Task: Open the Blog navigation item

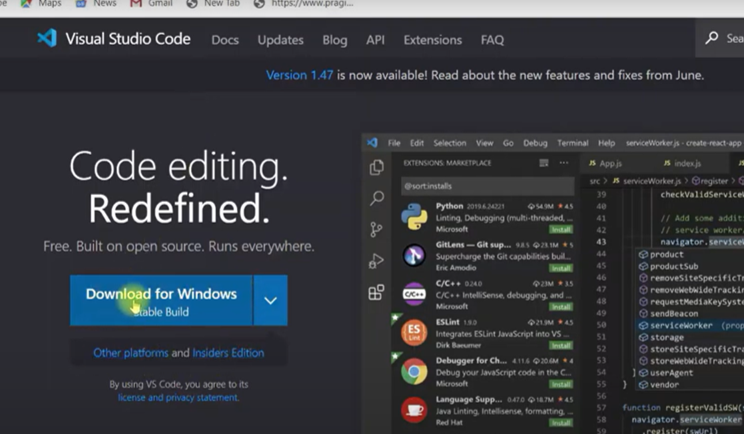Action: pos(335,40)
